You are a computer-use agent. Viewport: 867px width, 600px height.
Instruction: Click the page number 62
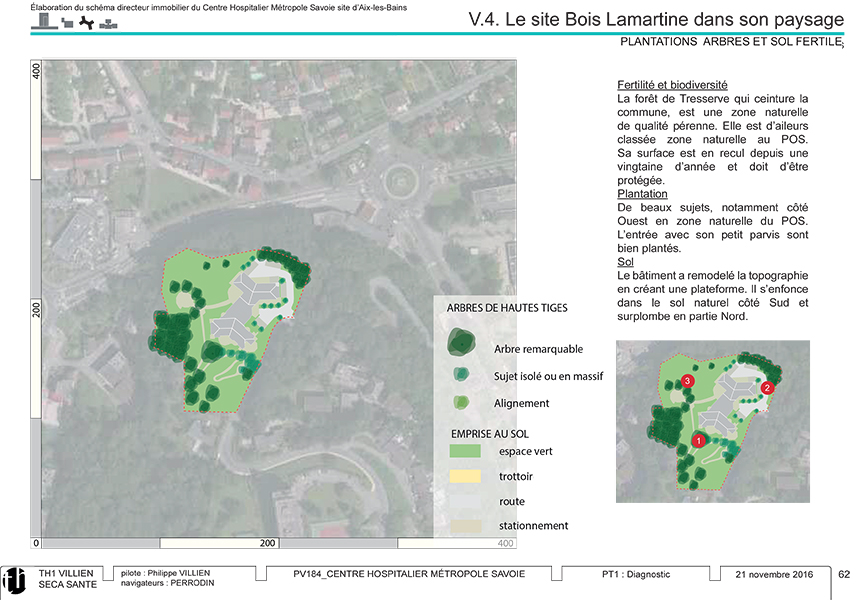click(843, 575)
